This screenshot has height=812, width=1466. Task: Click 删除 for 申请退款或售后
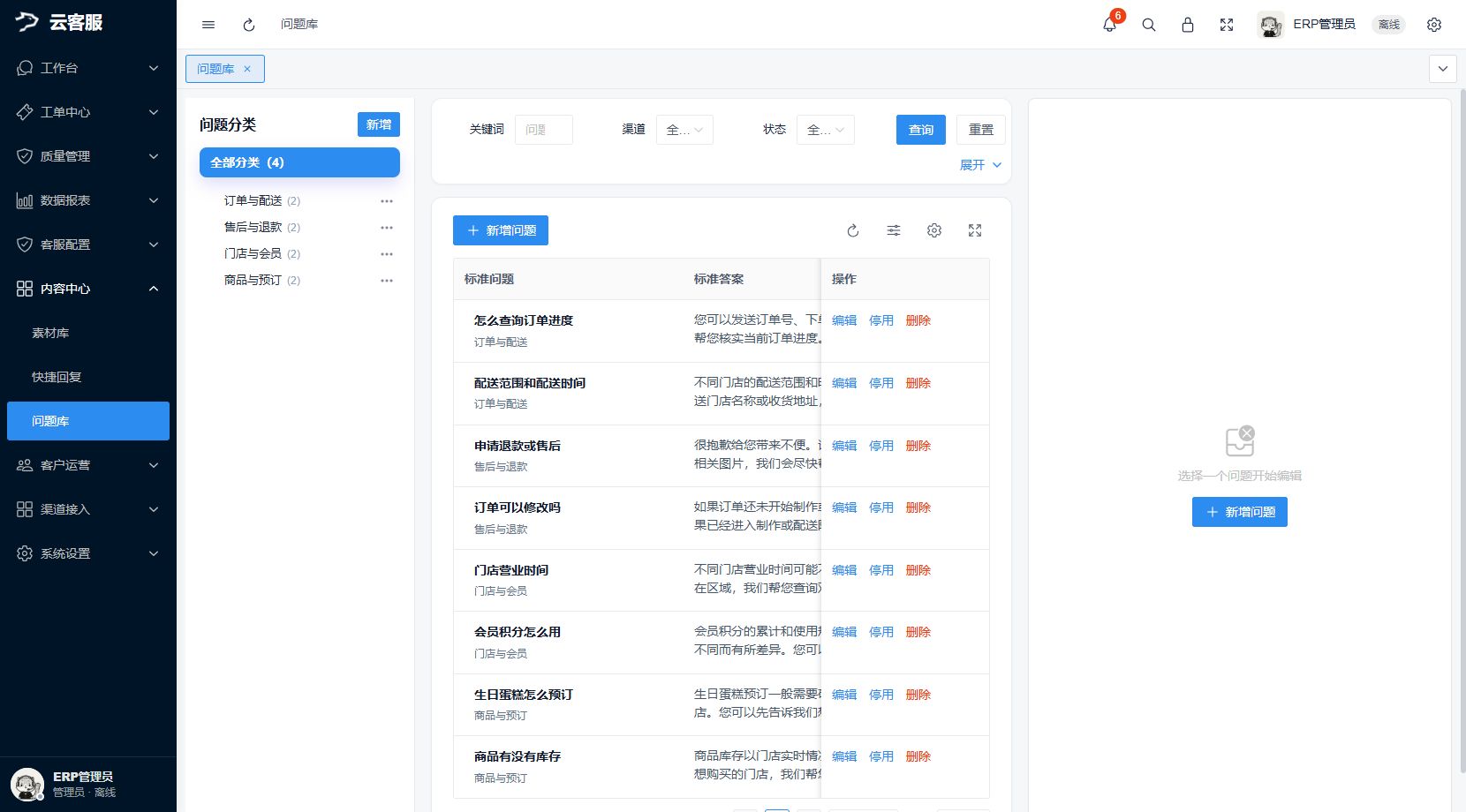(x=918, y=446)
